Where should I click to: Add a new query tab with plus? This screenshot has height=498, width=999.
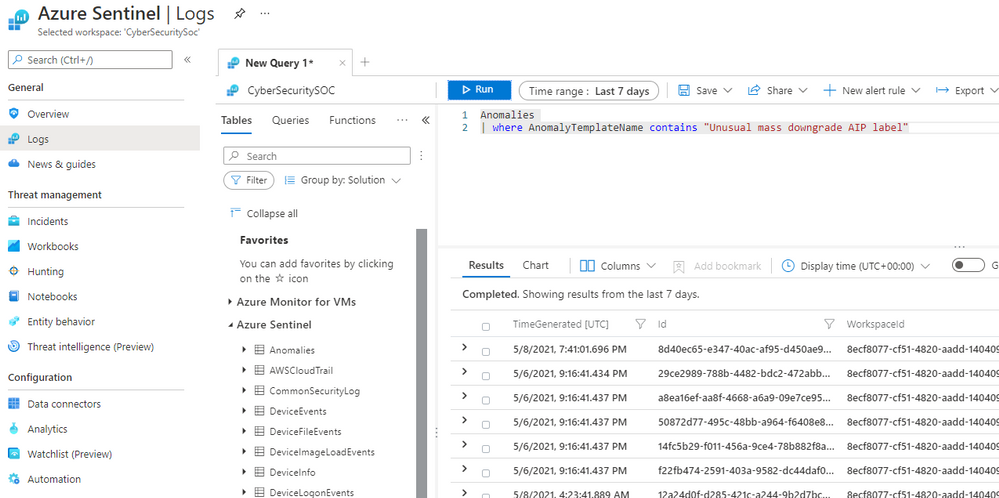coord(364,62)
